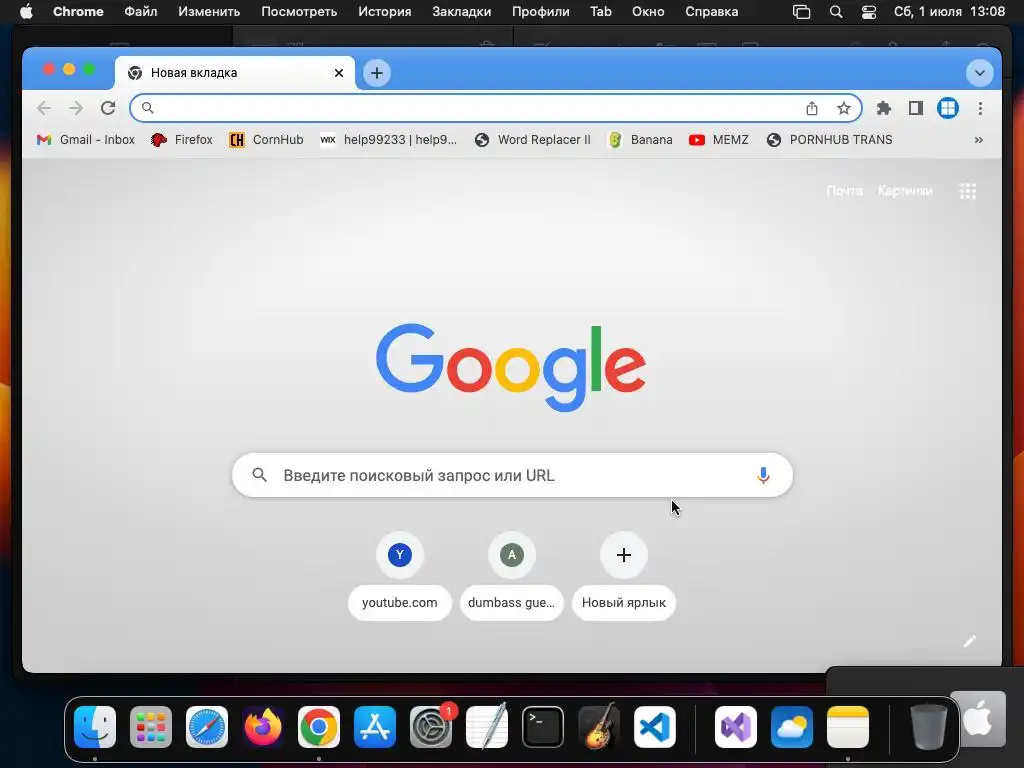The height and width of the screenshot is (768, 1024).
Task: Click the magnifier icon in Google search box
Action: (259, 475)
